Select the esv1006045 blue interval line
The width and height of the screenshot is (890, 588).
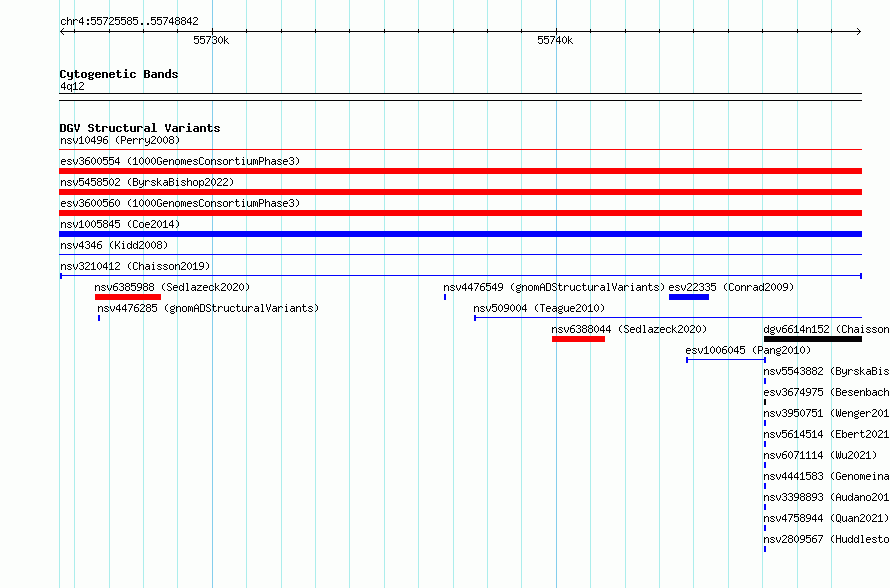(x=726, y=360)
